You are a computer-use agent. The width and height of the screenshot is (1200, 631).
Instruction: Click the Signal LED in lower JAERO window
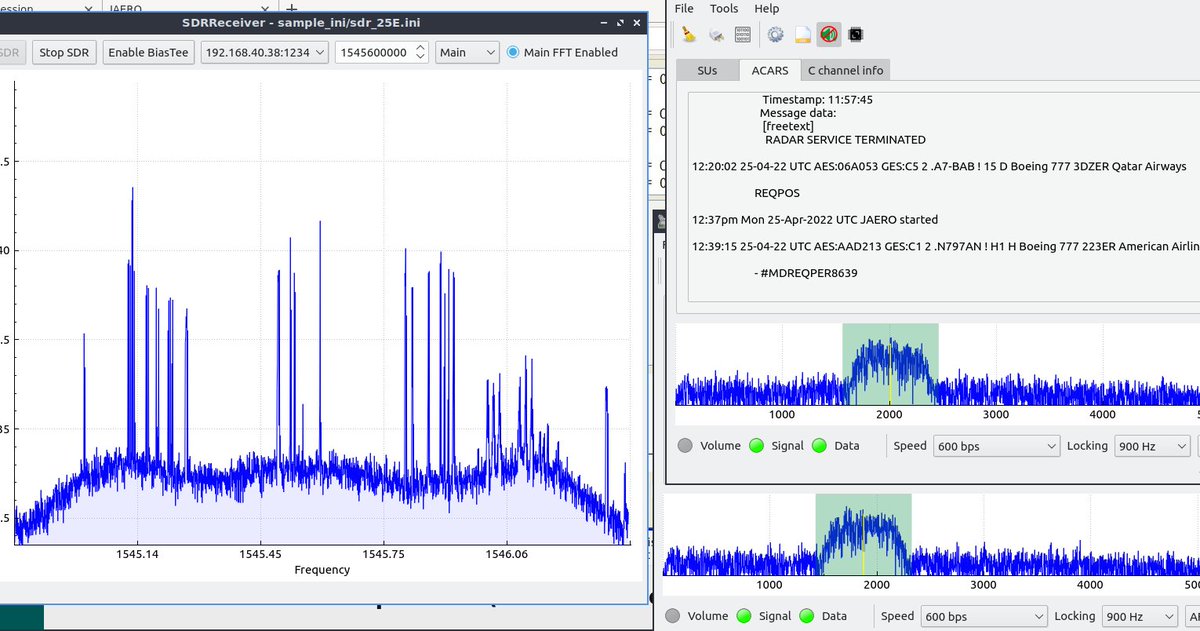tap(745, 617)
